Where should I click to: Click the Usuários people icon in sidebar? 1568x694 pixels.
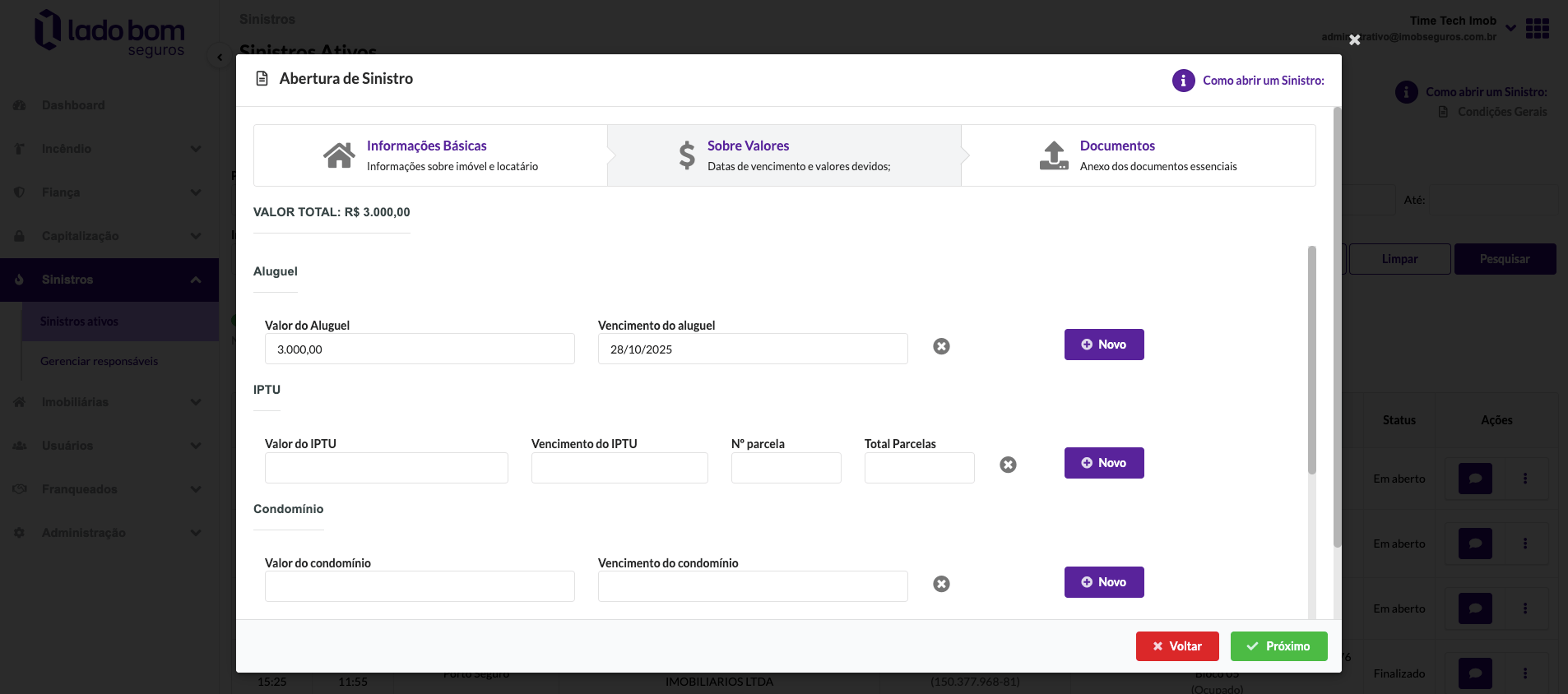pos(20,446)
